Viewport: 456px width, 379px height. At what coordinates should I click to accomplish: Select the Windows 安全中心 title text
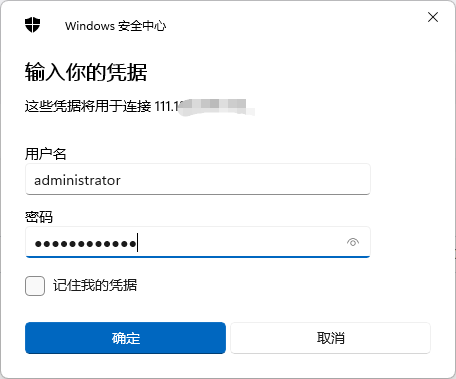point(115,26)
